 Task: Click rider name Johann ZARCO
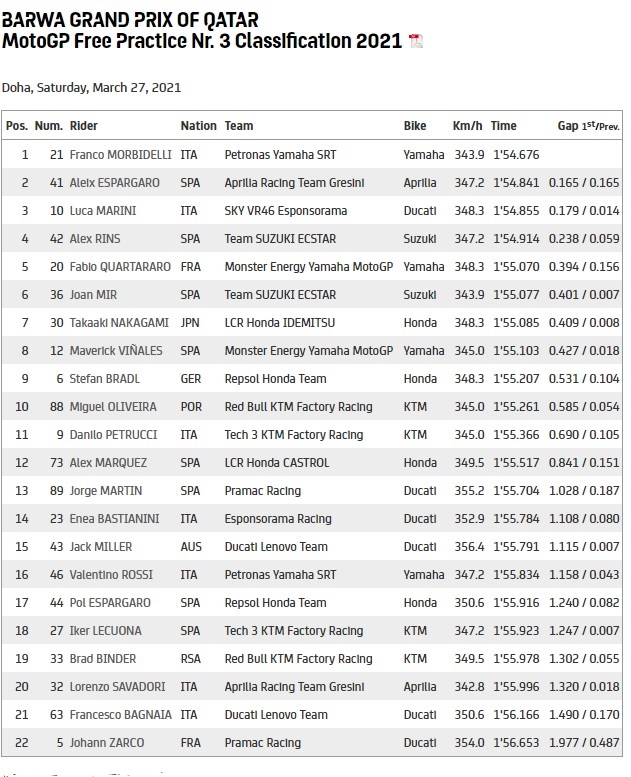point(106,743)
